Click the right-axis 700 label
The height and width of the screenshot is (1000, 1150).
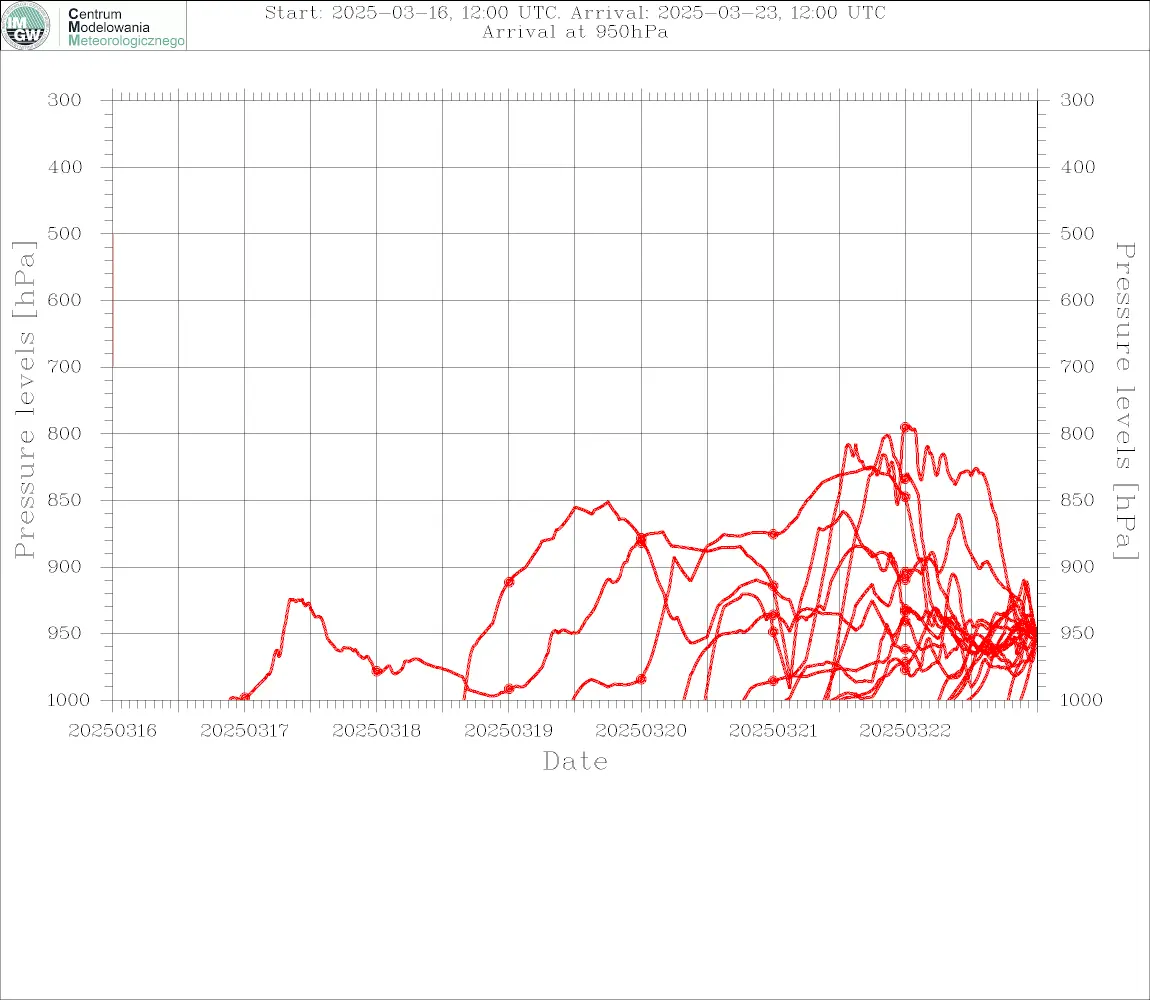pos(1077,366)
